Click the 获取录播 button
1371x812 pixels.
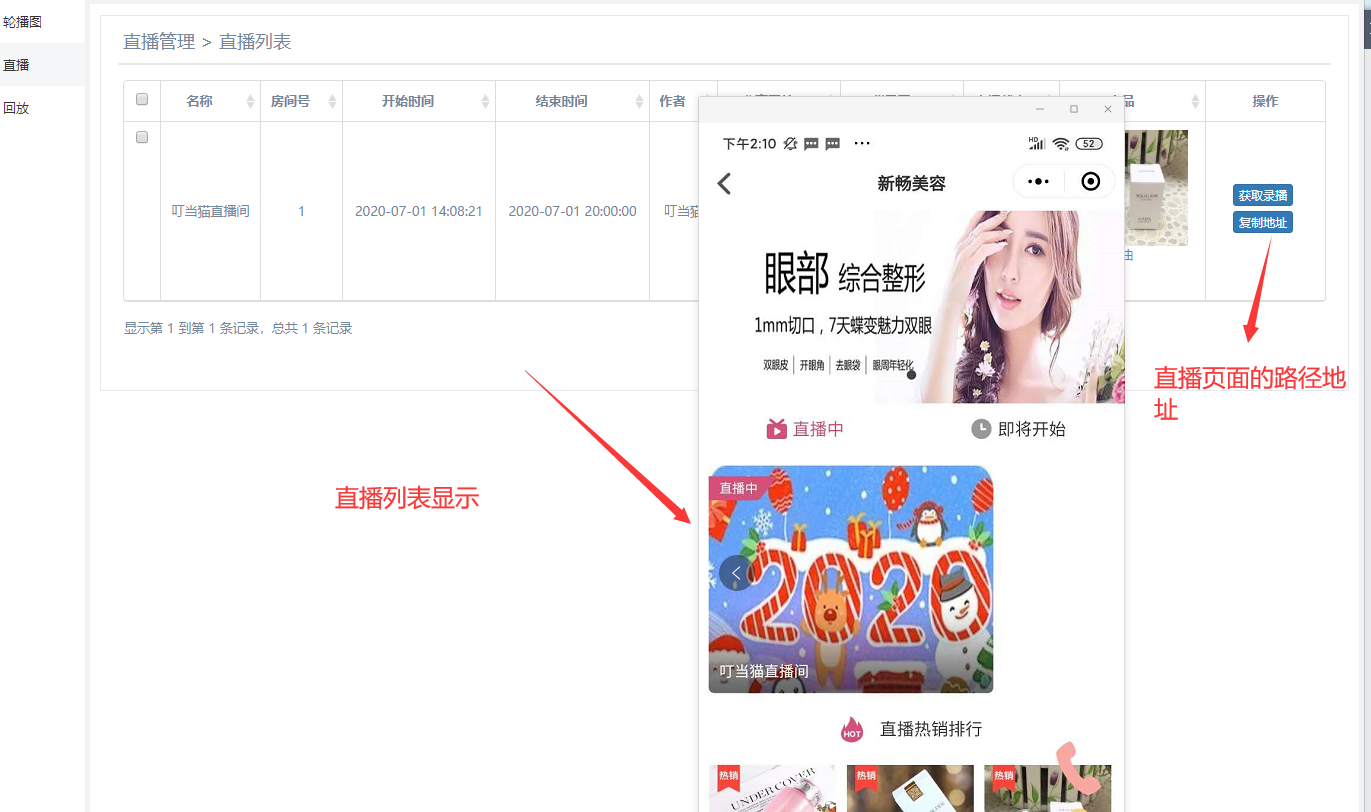1263,196
